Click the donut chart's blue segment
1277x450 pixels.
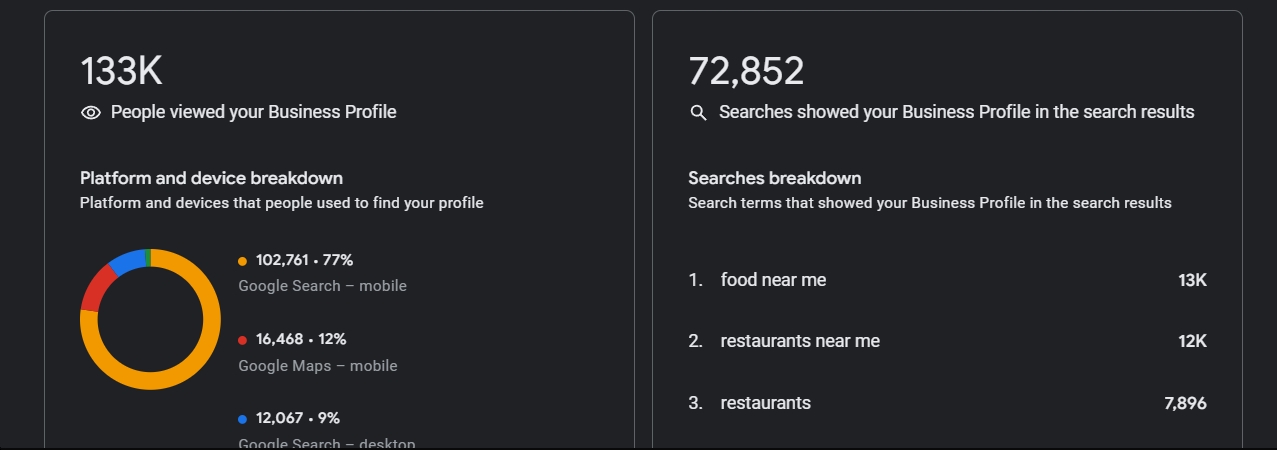pos(125,262)
